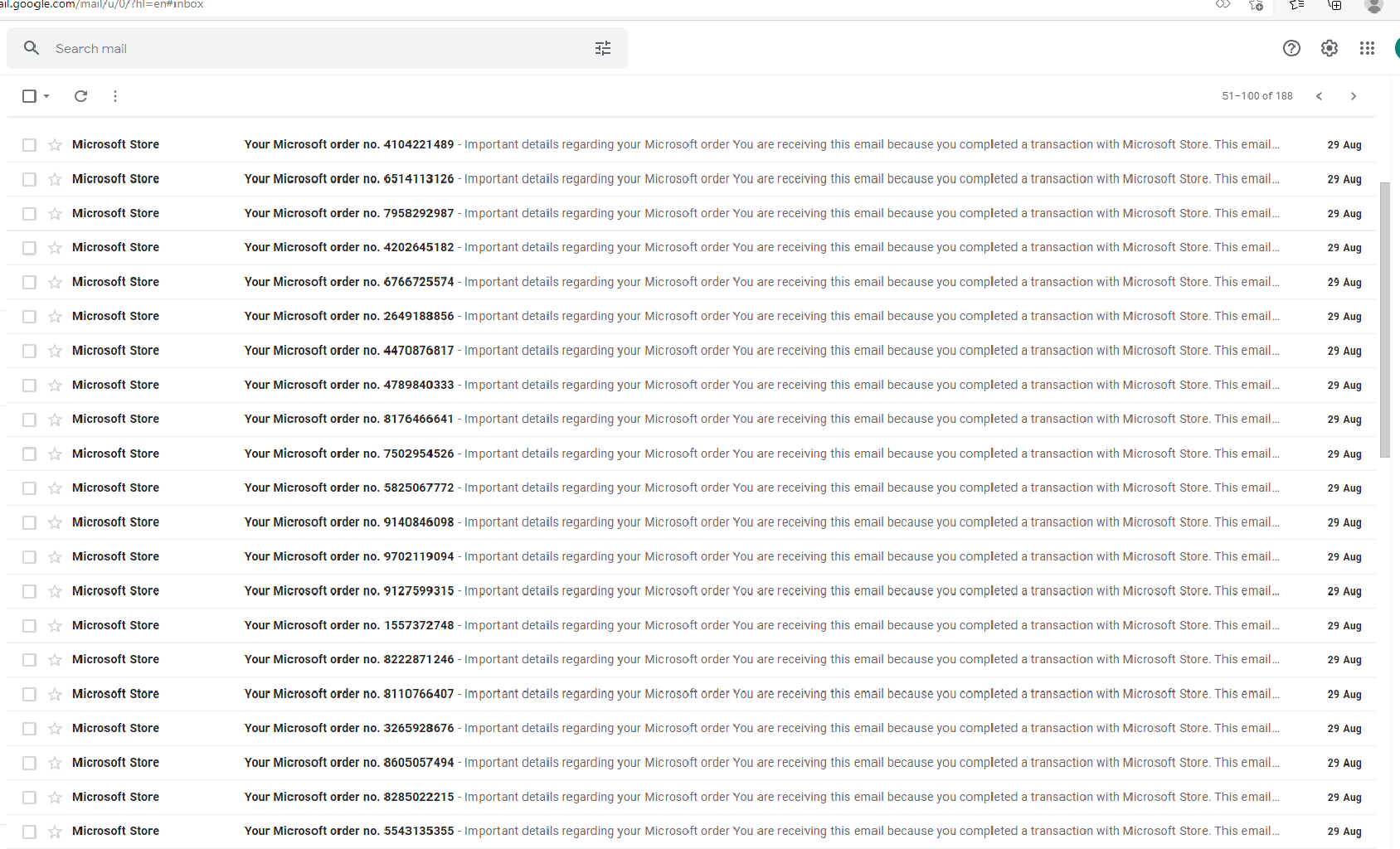Screen dimensions: 1400x849
Task: Star the email for order 8176466641
Action: point(55,420)
